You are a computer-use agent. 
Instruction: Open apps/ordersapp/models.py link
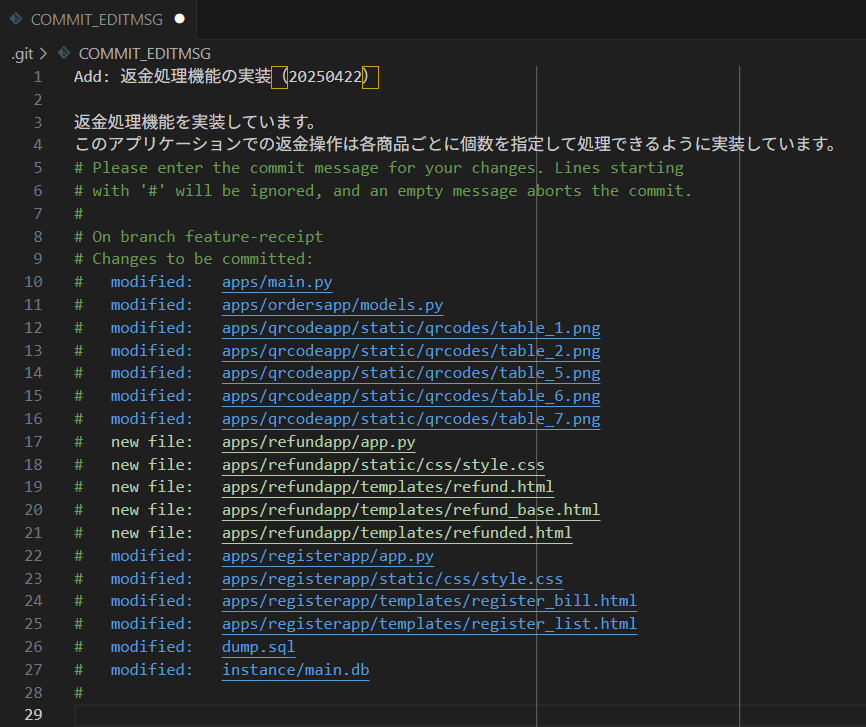click(x=332, y=305)
